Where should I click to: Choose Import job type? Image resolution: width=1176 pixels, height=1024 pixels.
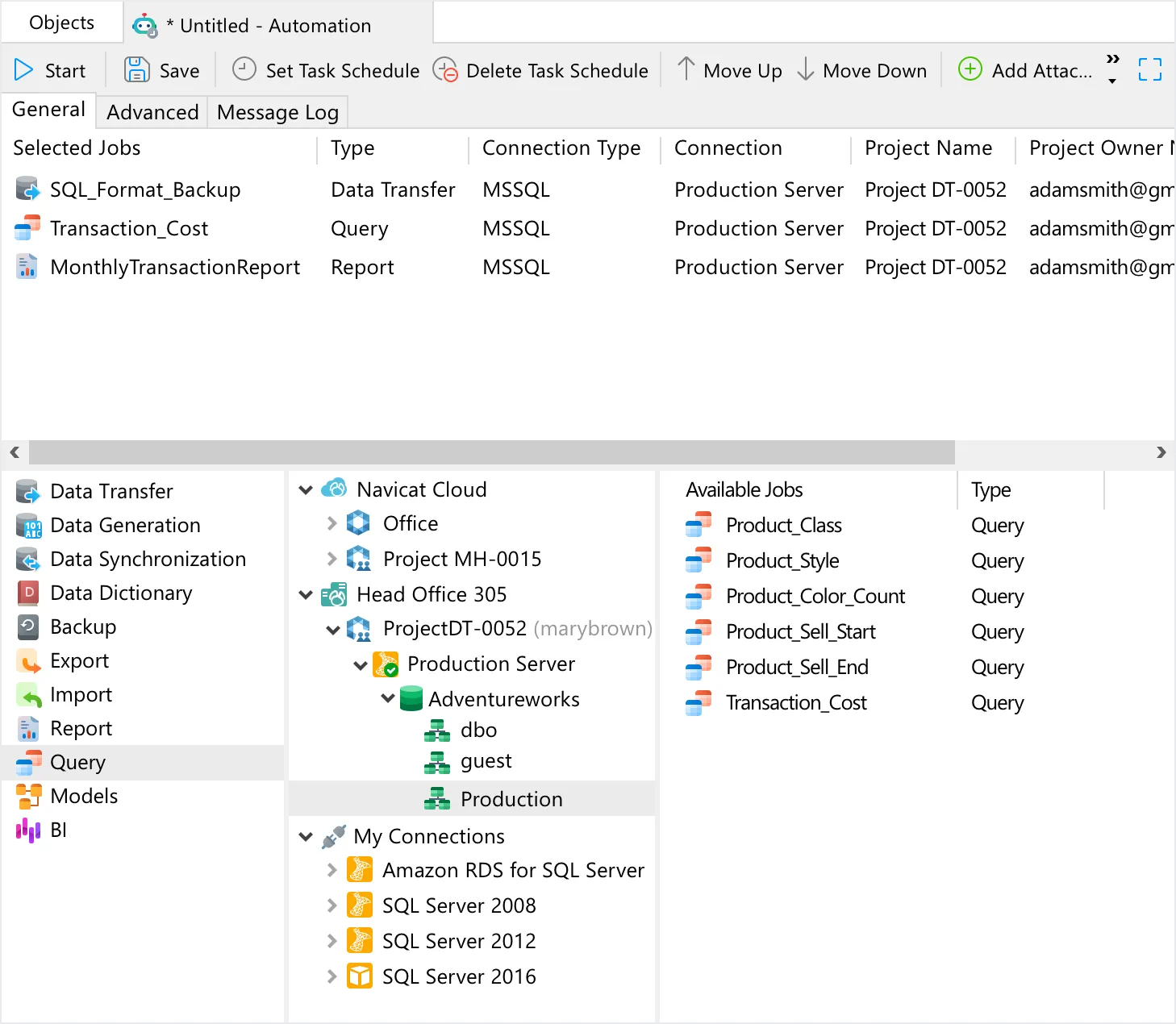pyautogui.click(x=144, y=694)
